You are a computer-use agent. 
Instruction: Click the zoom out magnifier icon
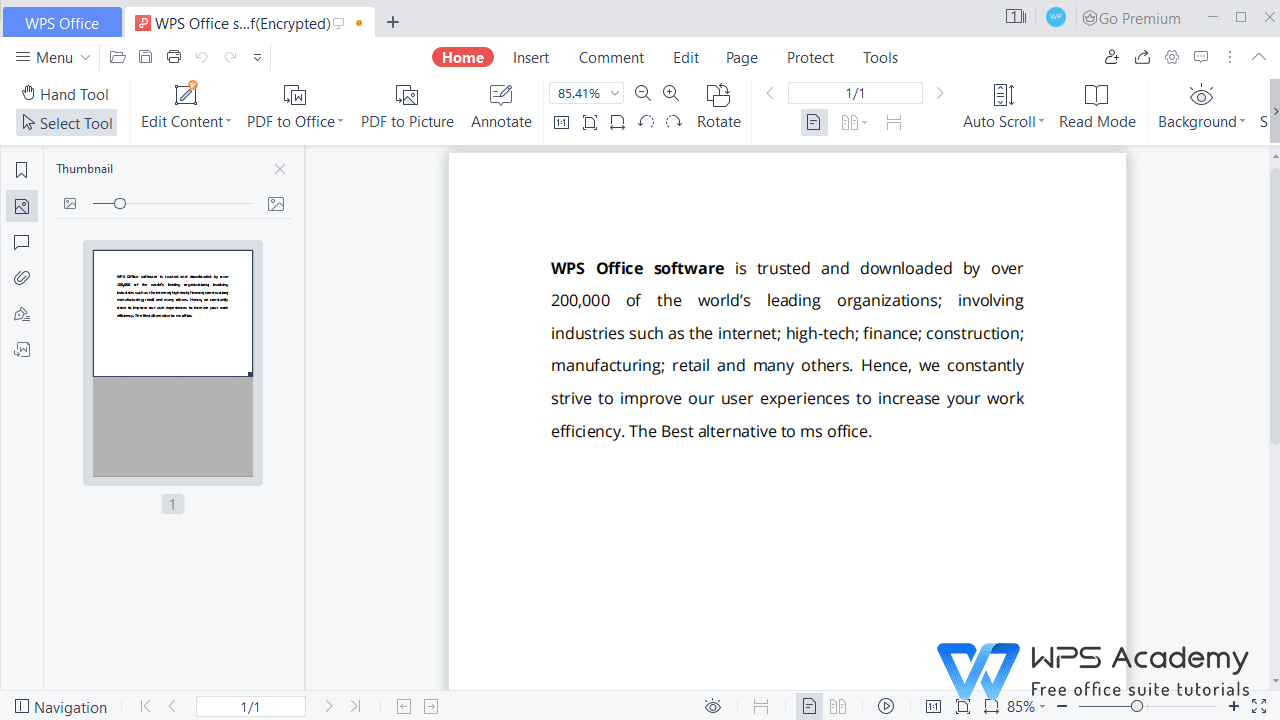tap(643, 93)
